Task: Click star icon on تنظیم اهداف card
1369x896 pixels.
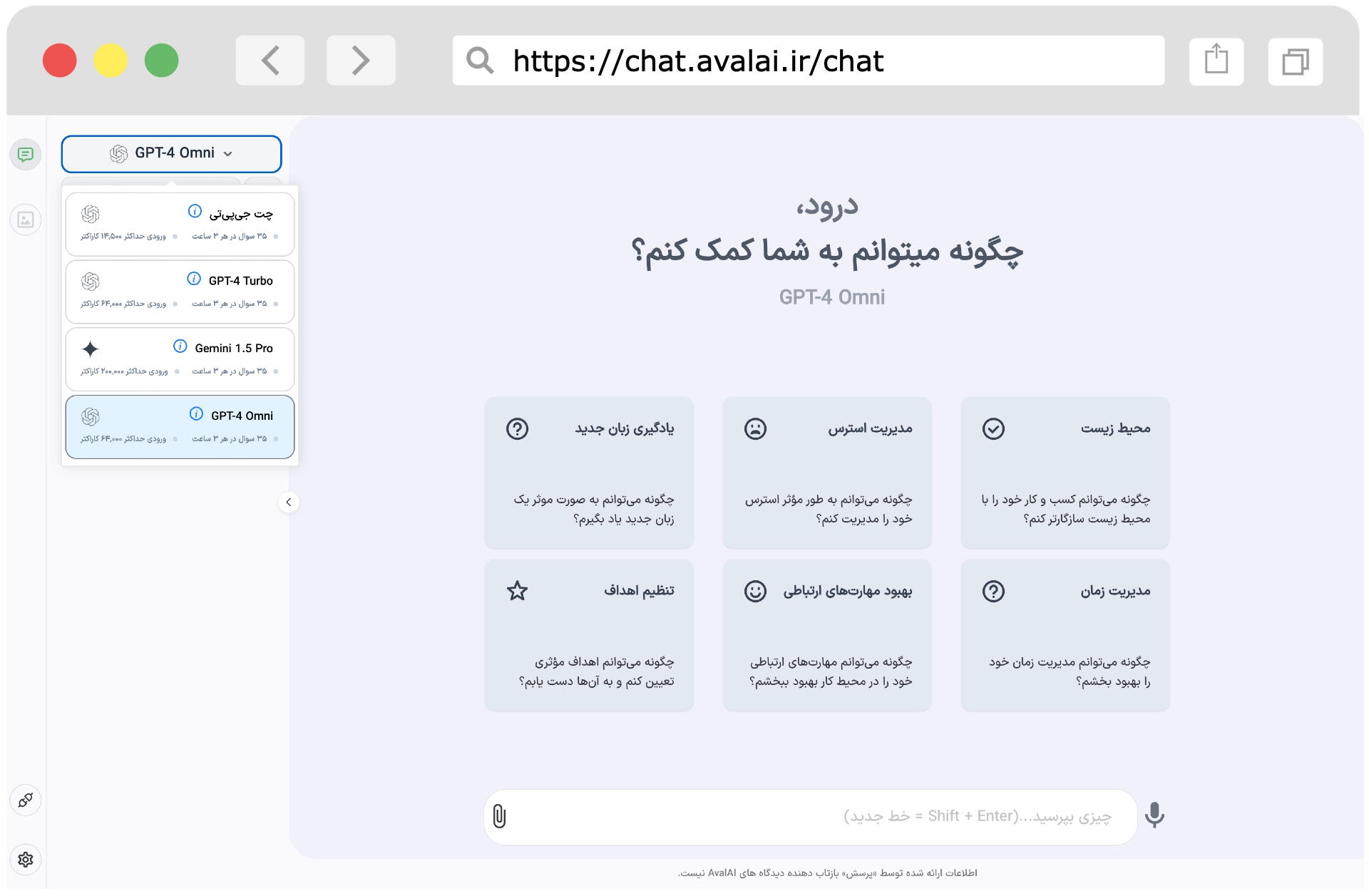Action: tap(518, 591)
